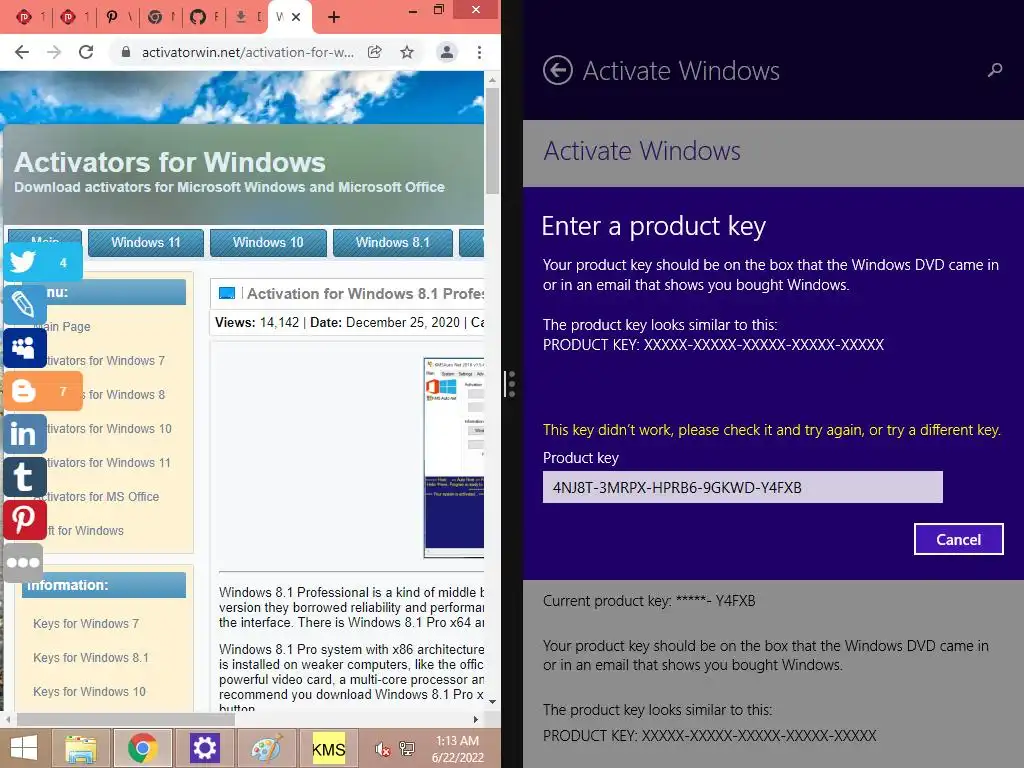Viewport: 1024px width, 768px height.
Task: Click the scroll-down arrow on the webpage scrollbar
Action: pos(492,701)
